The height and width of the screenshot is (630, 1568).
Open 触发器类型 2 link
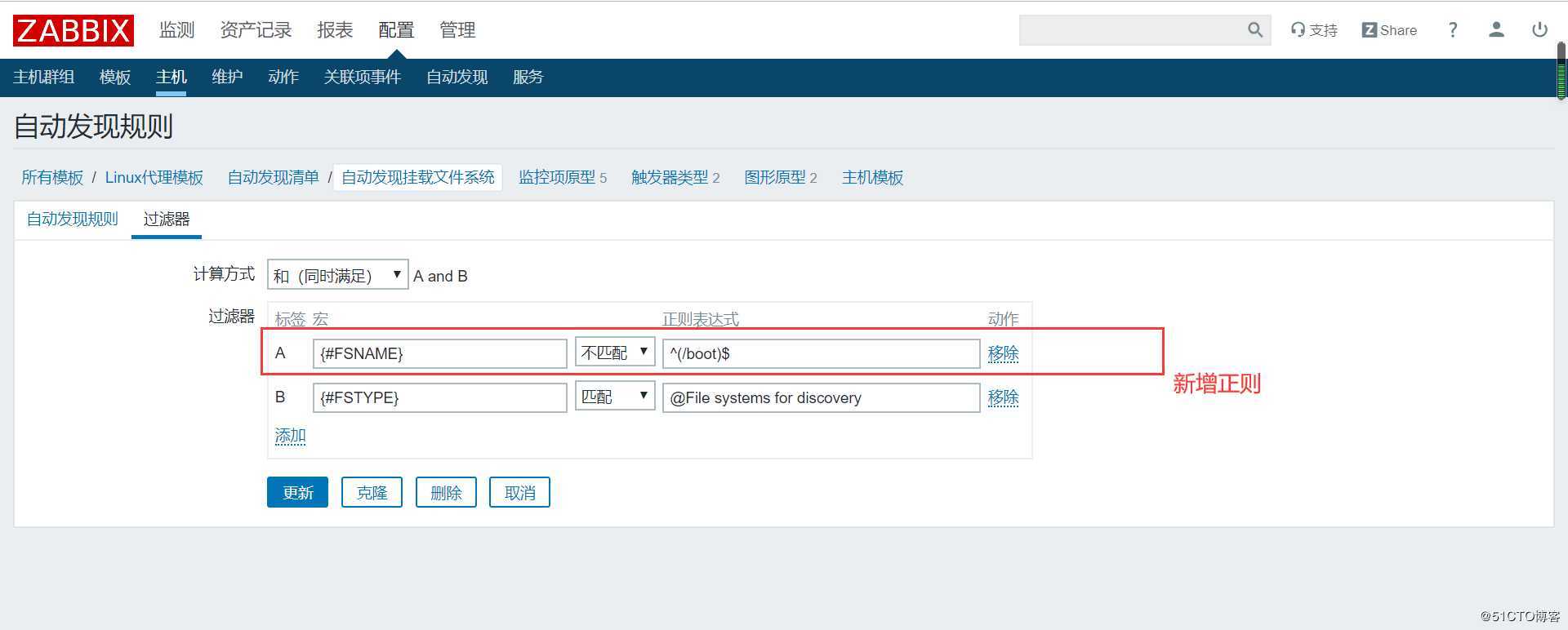(675, 177)
